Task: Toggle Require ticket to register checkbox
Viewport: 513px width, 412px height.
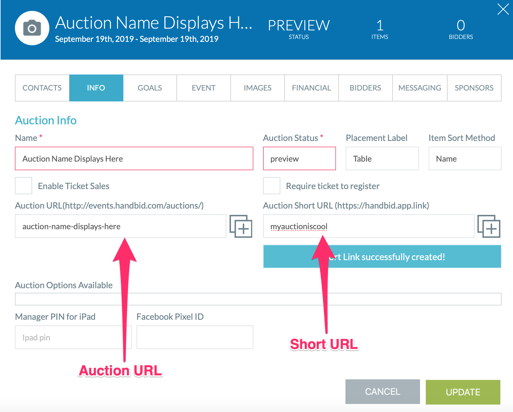Action: point(271,186)
